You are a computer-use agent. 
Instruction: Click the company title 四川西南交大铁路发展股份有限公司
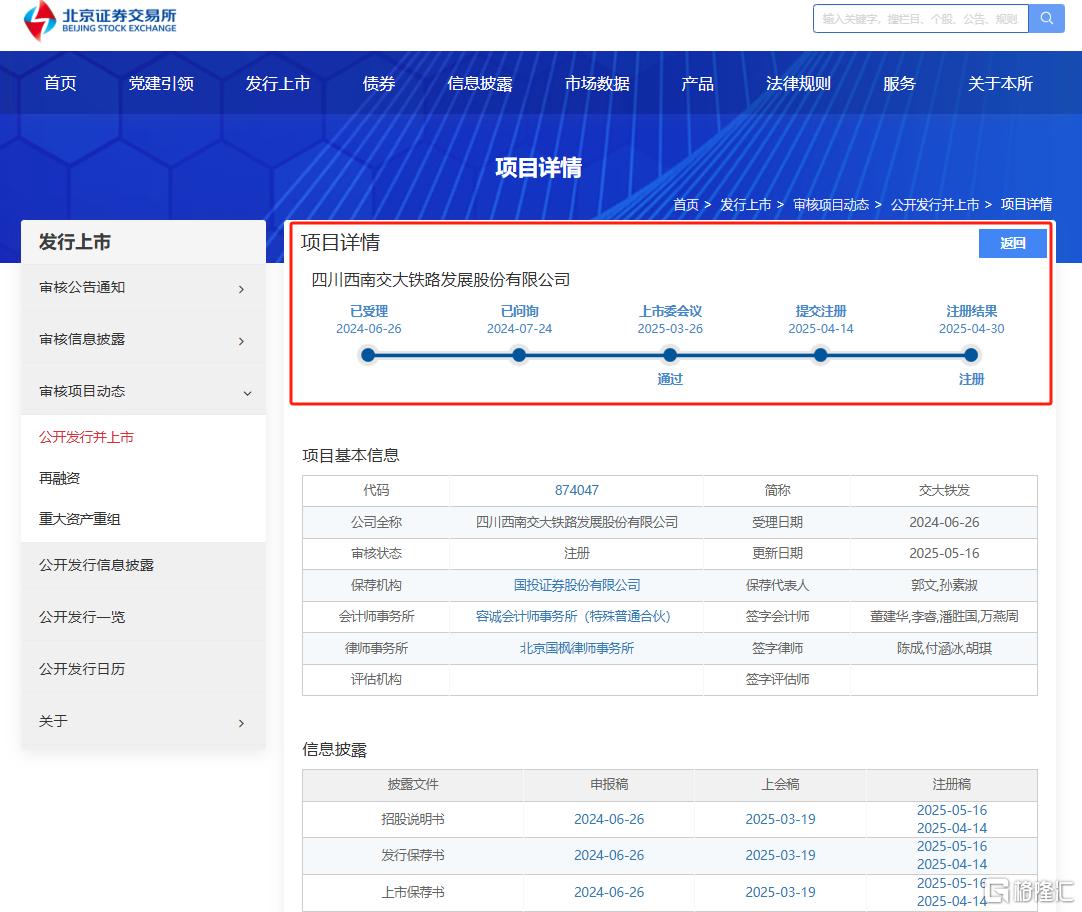tap(440, 280)
